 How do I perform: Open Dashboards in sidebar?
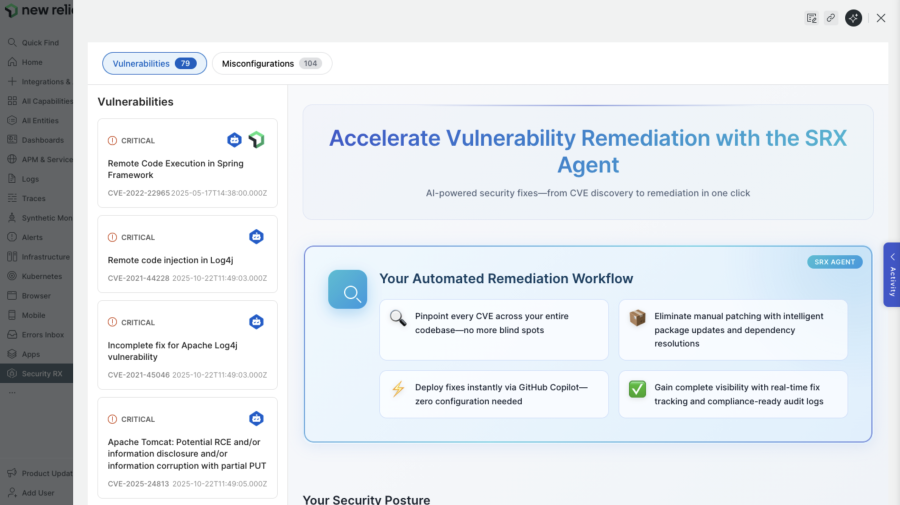36,140
